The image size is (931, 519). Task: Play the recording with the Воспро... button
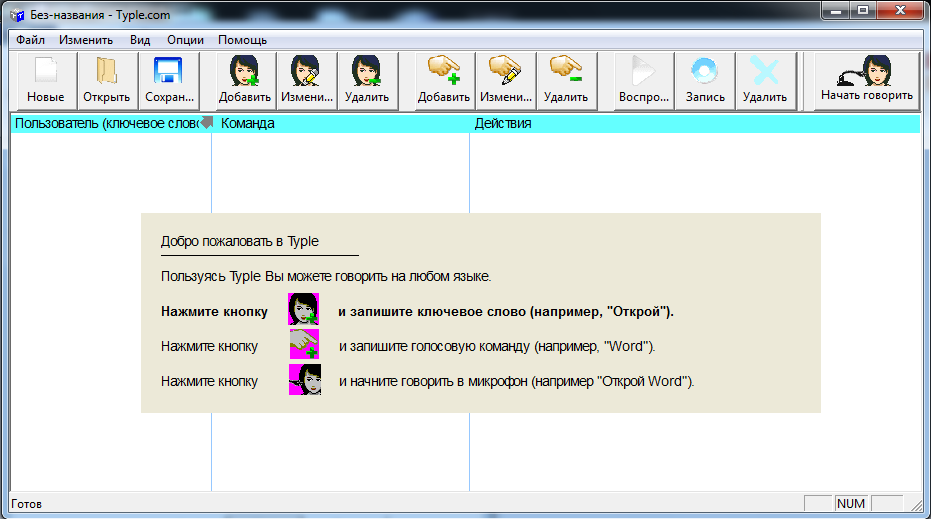pos(644,80)
